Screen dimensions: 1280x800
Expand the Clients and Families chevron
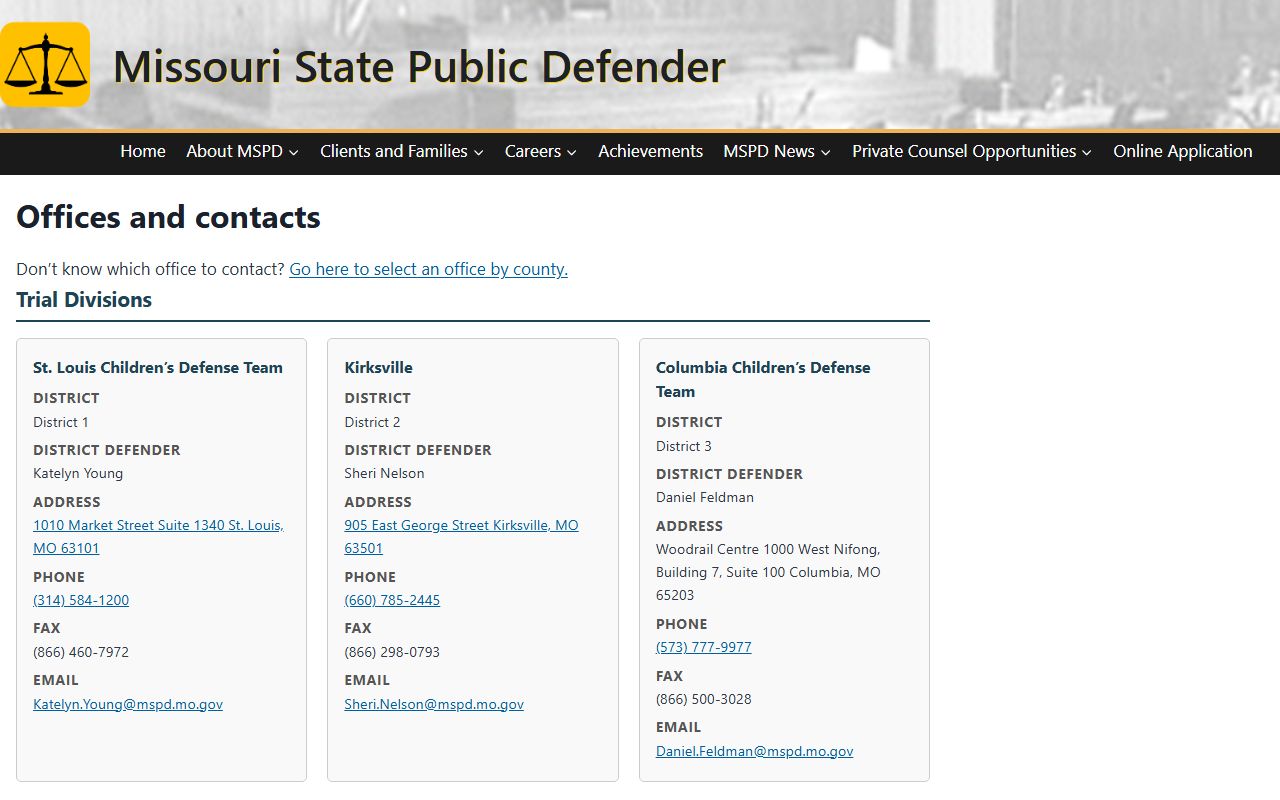[478, 152]
